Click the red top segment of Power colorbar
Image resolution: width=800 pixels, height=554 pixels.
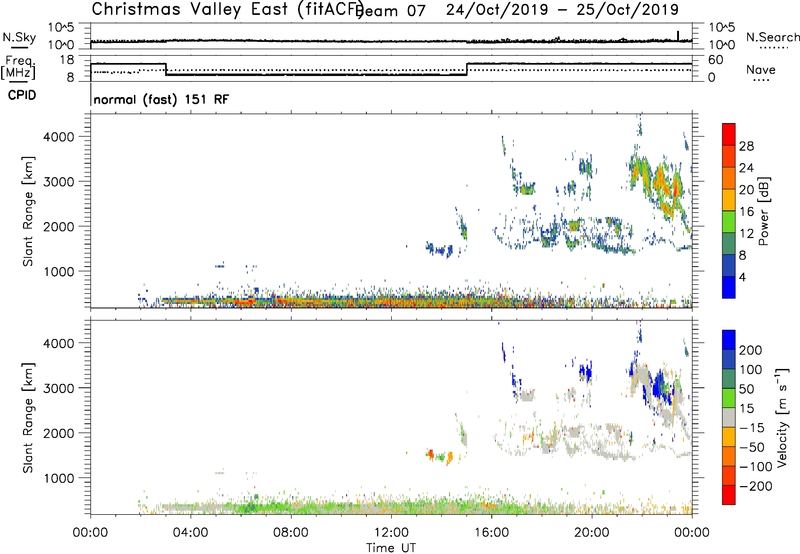729,134
